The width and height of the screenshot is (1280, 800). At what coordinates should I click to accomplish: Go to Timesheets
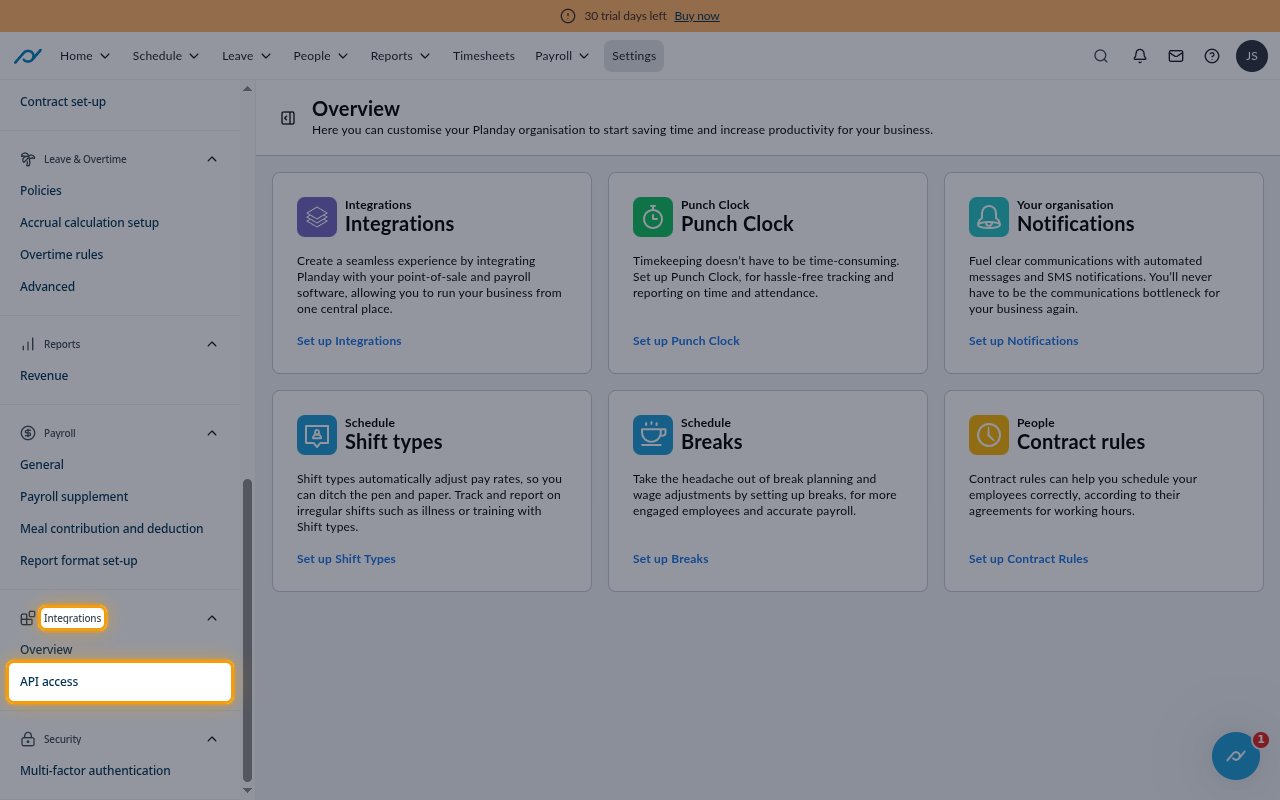coord(483,56)
